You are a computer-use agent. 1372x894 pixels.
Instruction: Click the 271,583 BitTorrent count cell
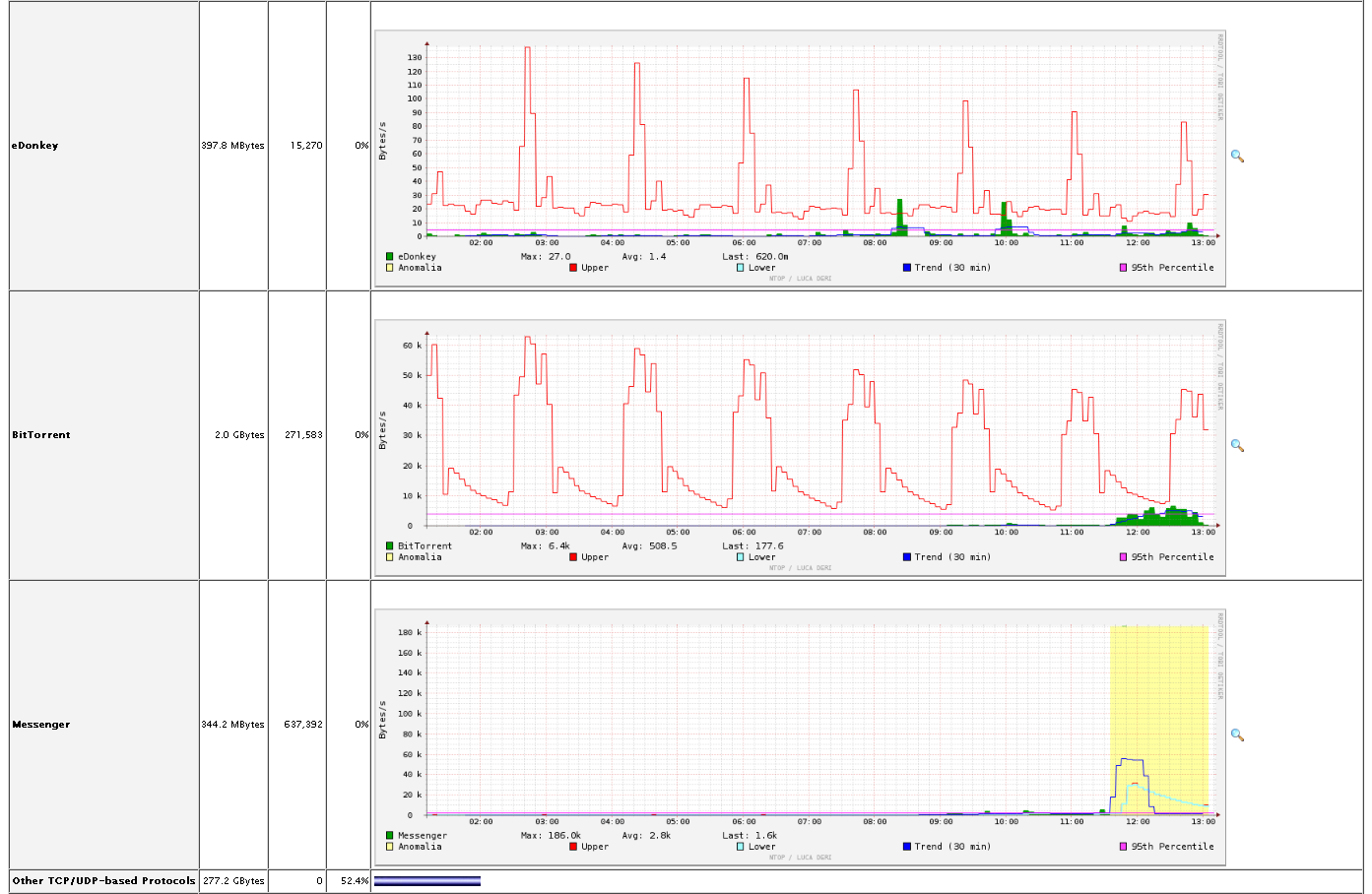pos(303,435)
